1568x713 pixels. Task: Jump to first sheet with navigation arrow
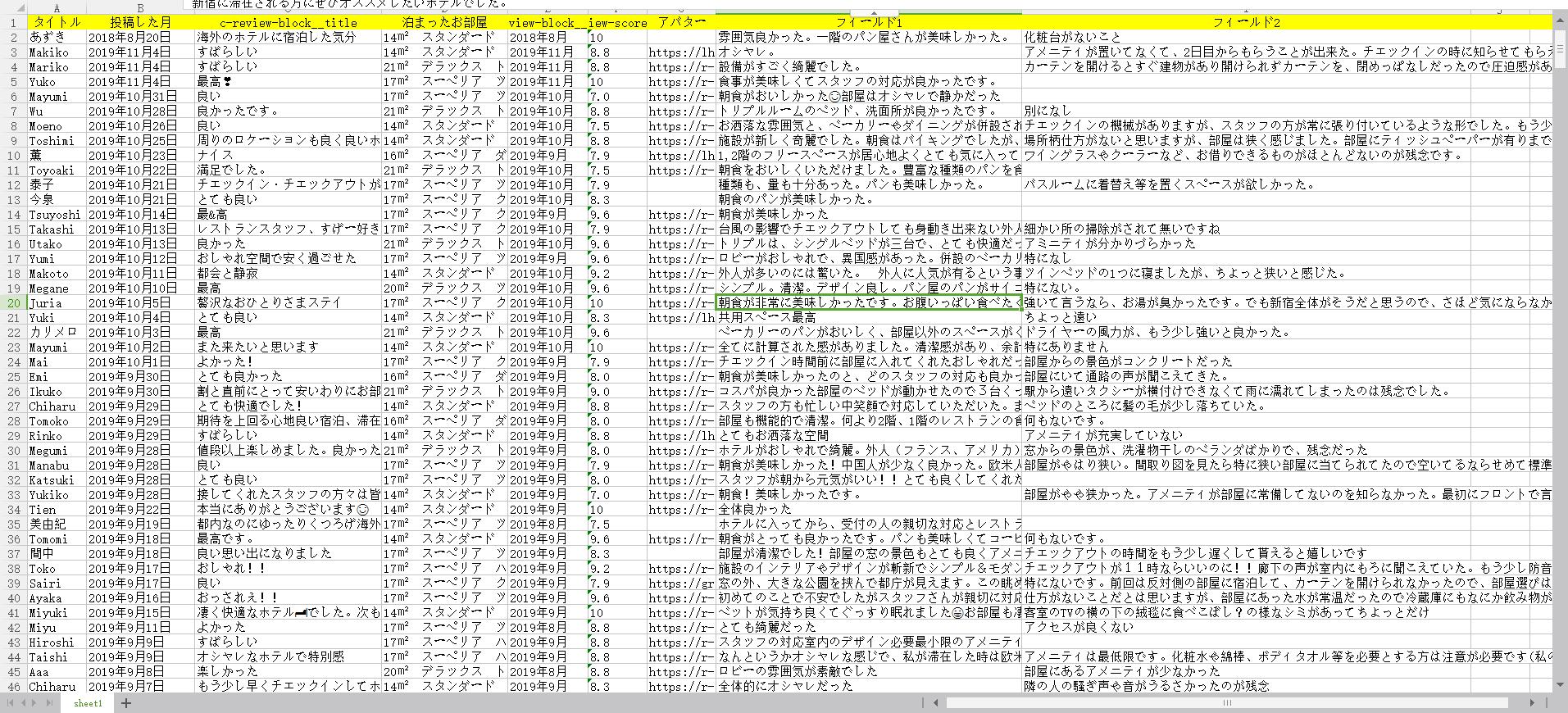(10, 703)
